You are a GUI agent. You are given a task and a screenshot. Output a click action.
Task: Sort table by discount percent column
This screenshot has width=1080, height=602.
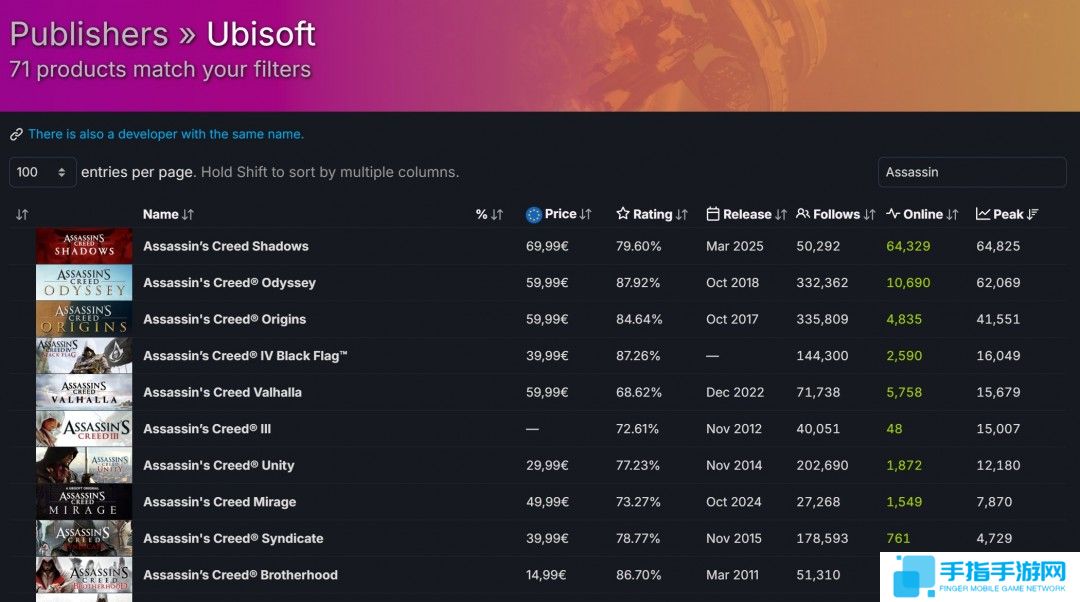489,214
